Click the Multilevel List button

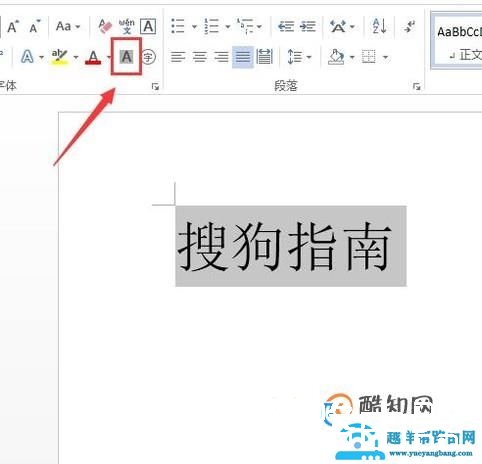pyautogui.click(x=245, y=26)
